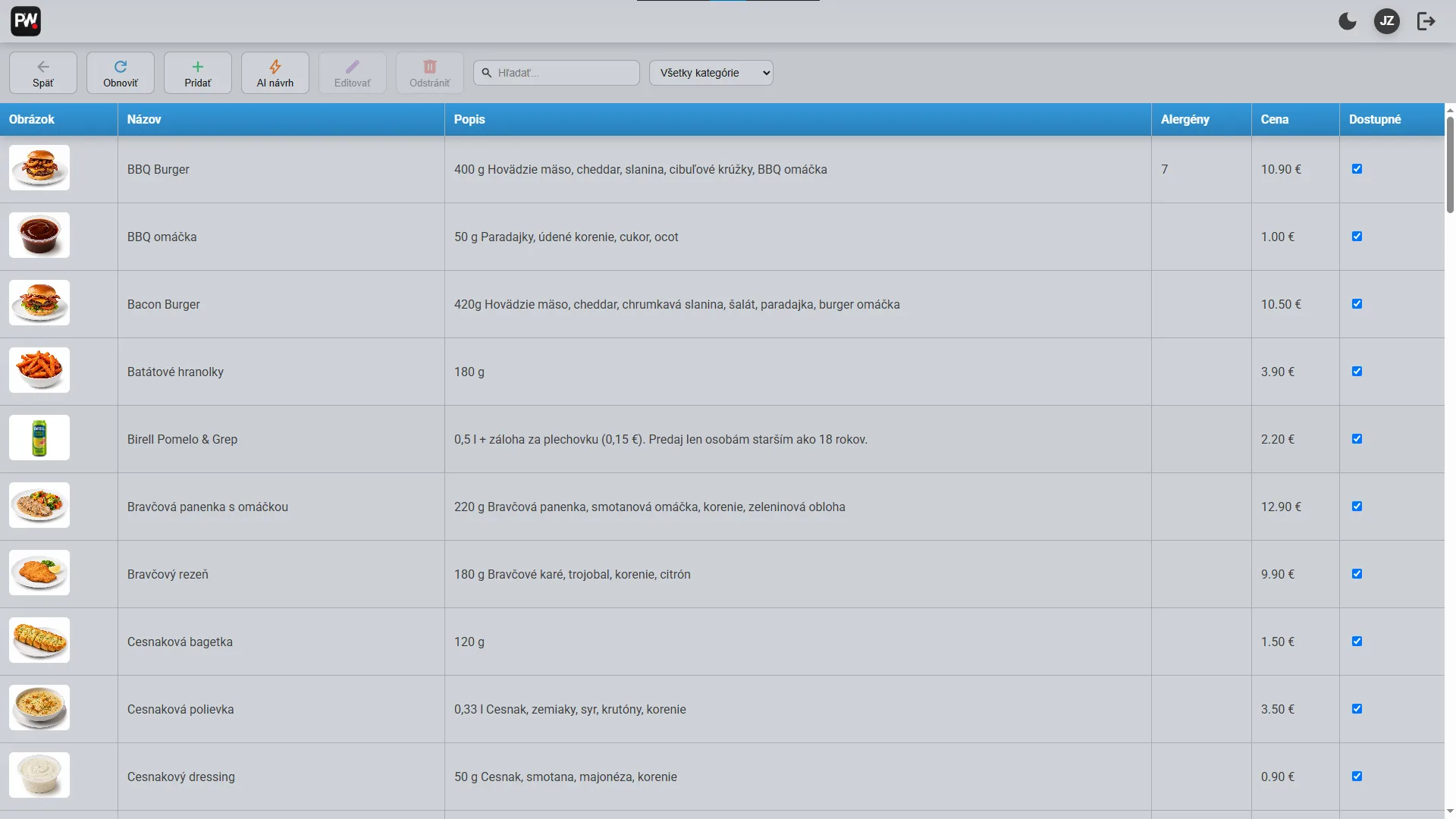This screenshot has width=1456, height=819.
Task: Click the BBQ omáčka description text
Action: tap(566, 237)
